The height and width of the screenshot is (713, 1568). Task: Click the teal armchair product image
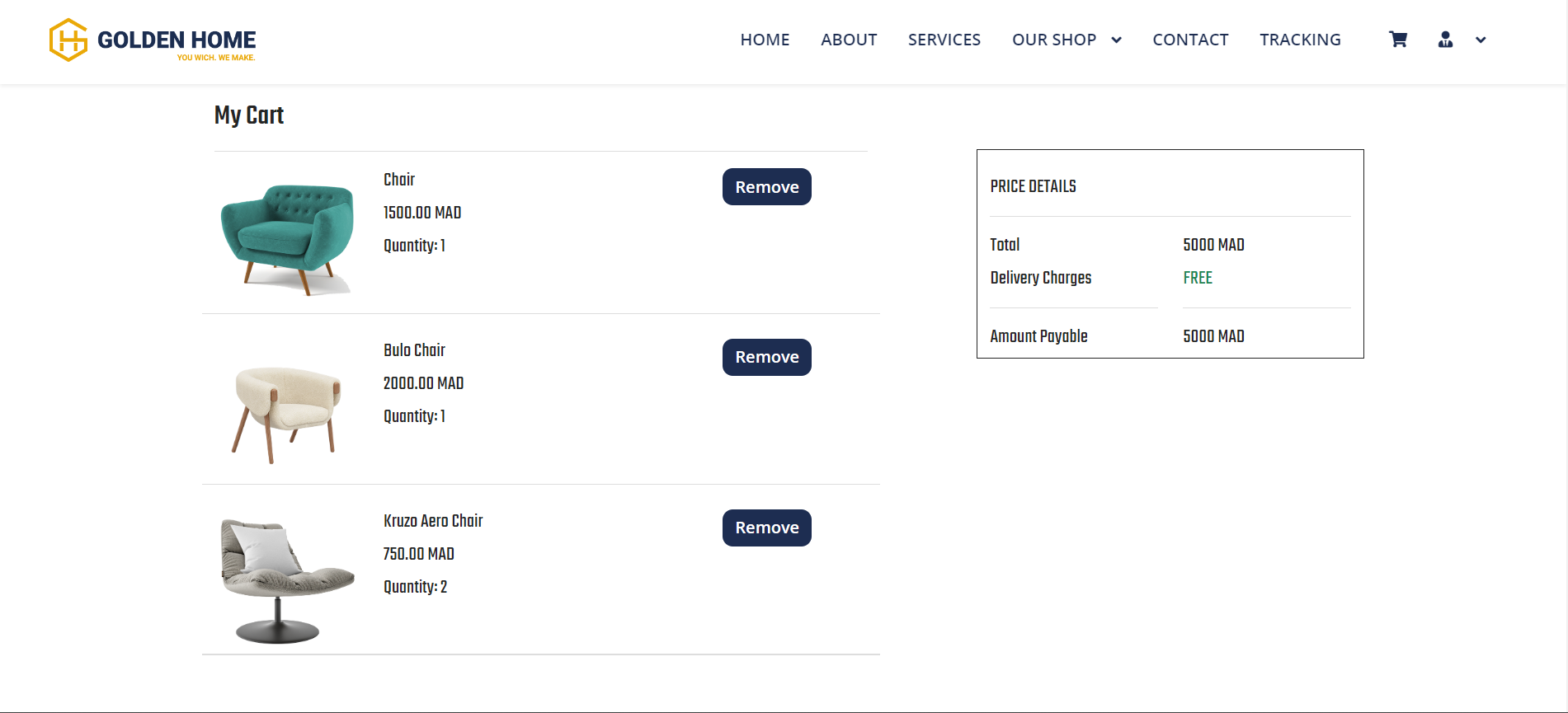[x=287, y=239]
